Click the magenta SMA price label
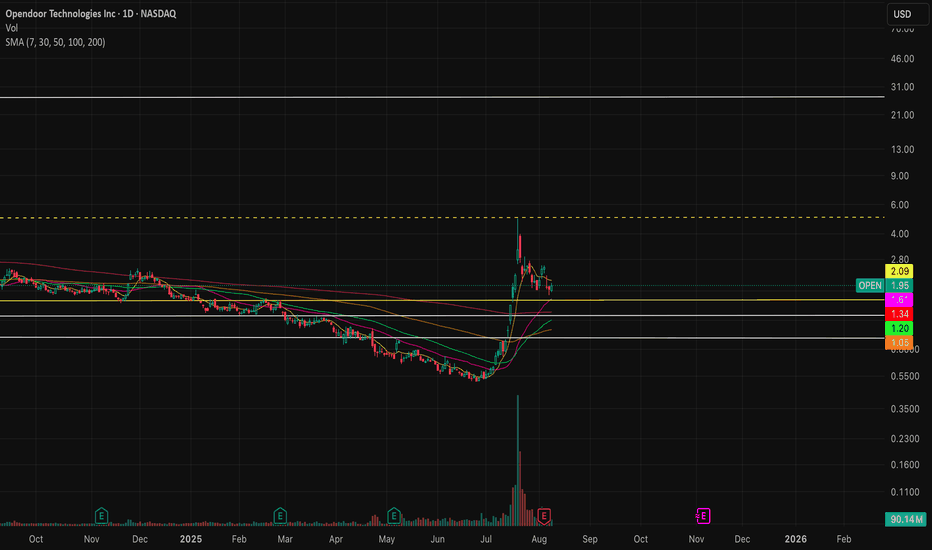Viewport: 932px width, 550px height. (899, 300)
